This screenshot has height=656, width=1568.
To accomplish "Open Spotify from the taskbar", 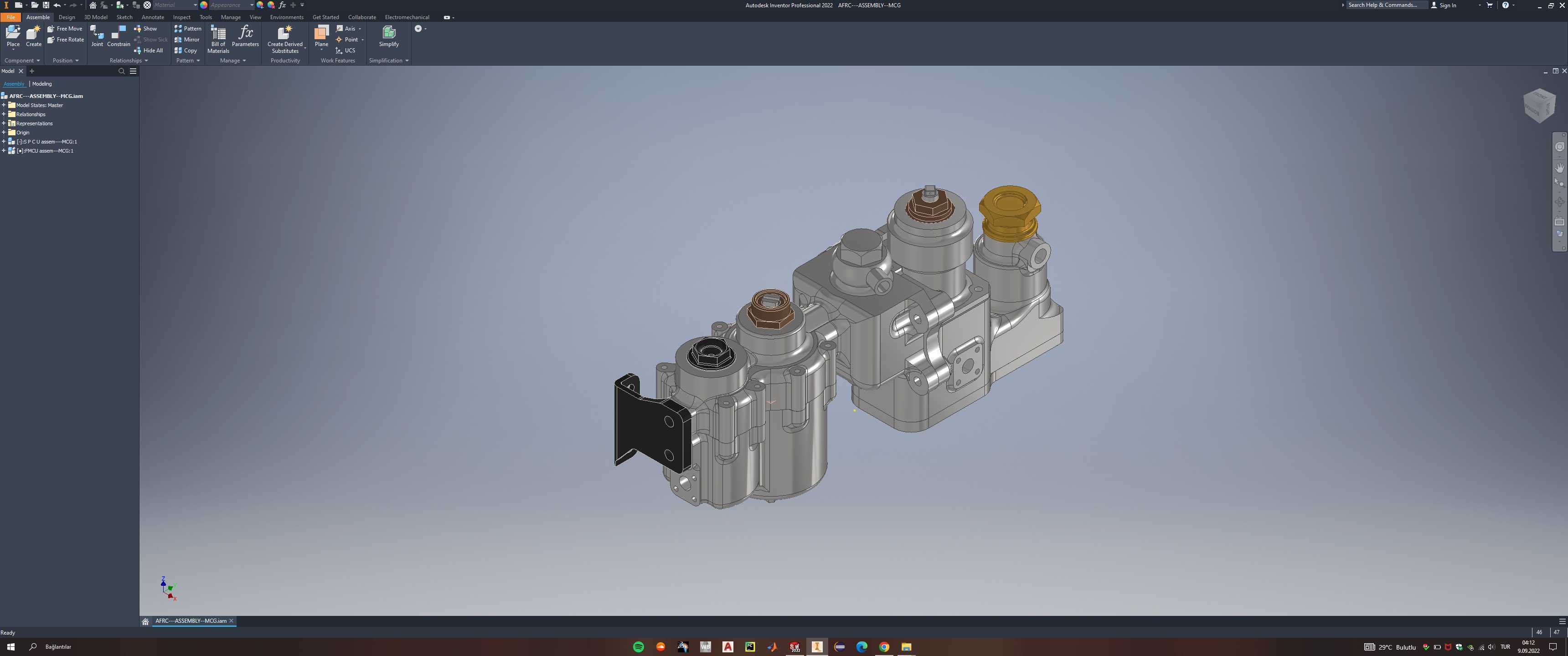I will (639, 647).
